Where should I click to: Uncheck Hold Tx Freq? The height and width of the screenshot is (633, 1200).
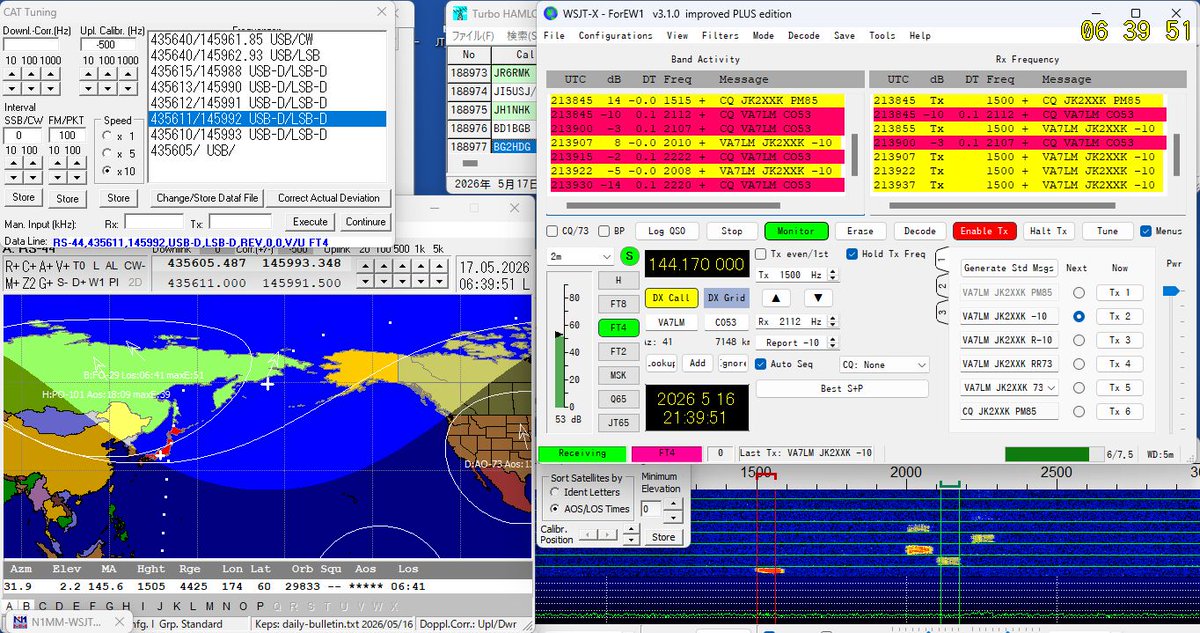852,255
